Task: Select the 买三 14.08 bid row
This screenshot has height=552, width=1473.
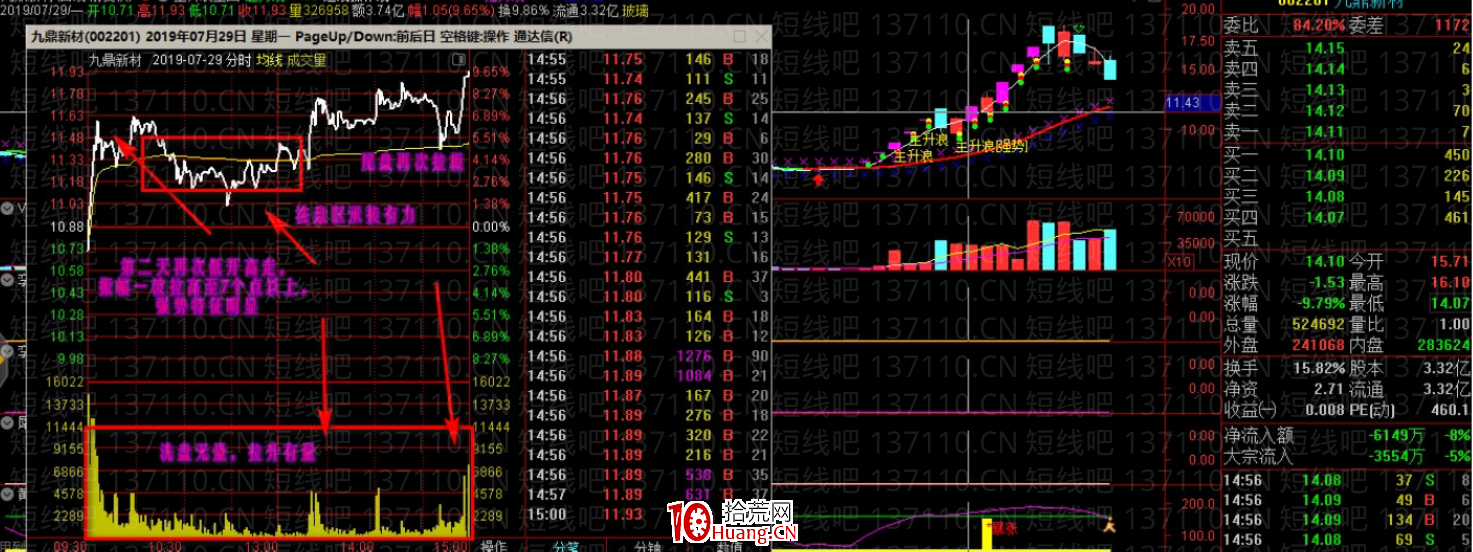Action: click(1347, 197)
